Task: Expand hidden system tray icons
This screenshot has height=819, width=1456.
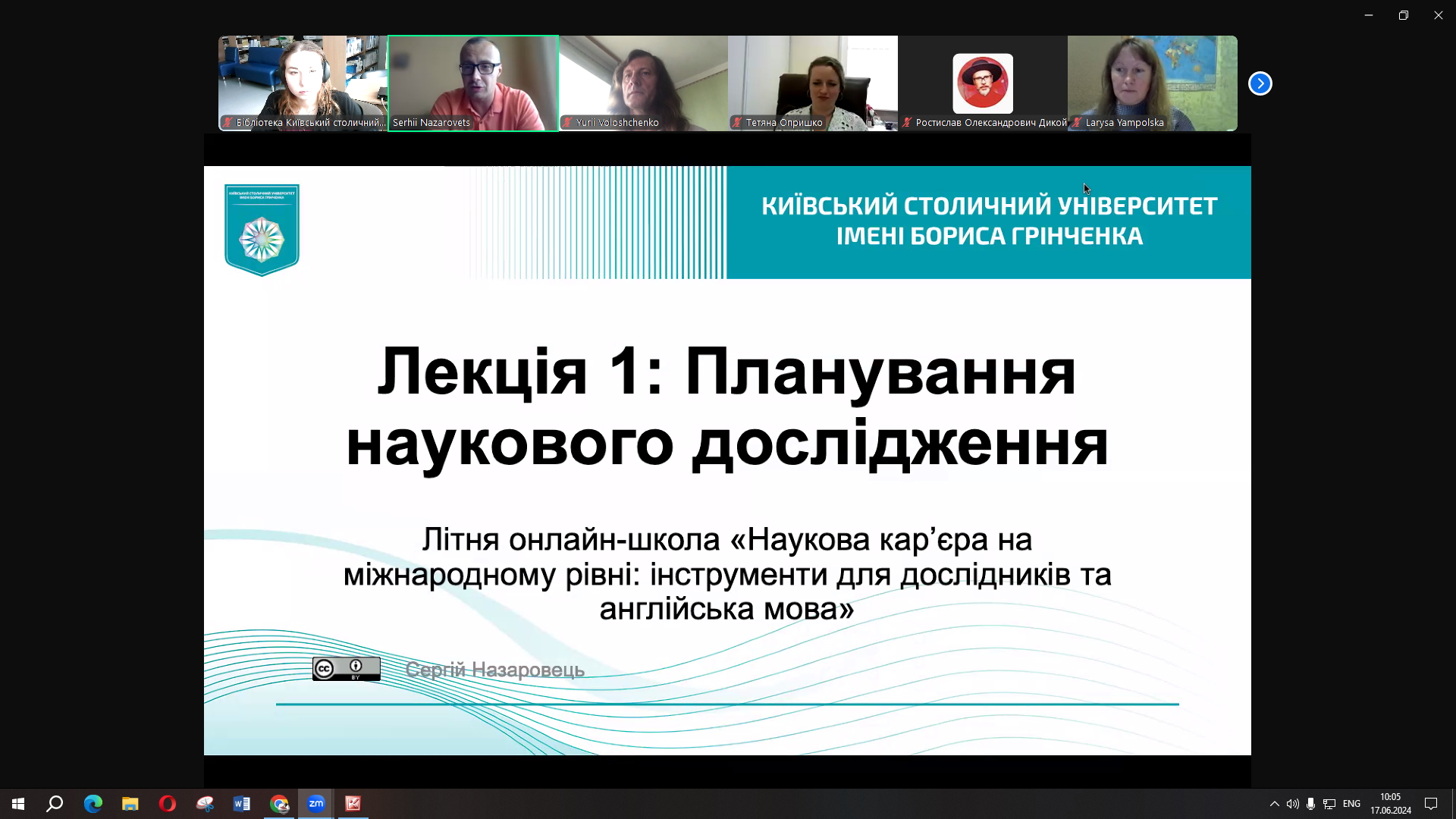Action: [1274, 803]
